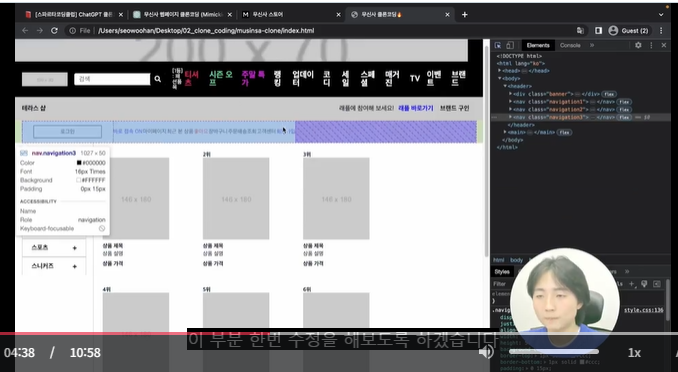This screenshot has height=372, width=678.
Task: Toggle the device toolbar icon in DevTools
Action: [510, 45]
